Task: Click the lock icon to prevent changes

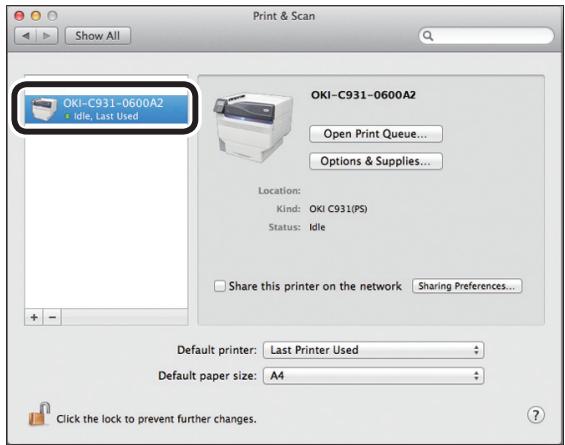Action: [39, 414]
